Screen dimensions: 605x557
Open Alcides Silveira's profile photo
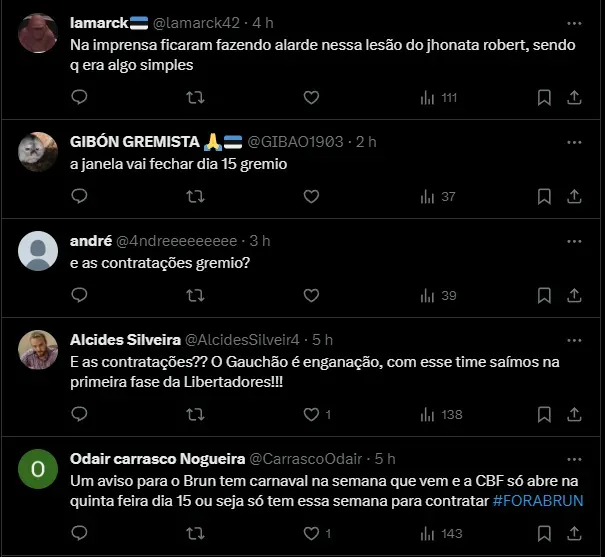point(38,350)
